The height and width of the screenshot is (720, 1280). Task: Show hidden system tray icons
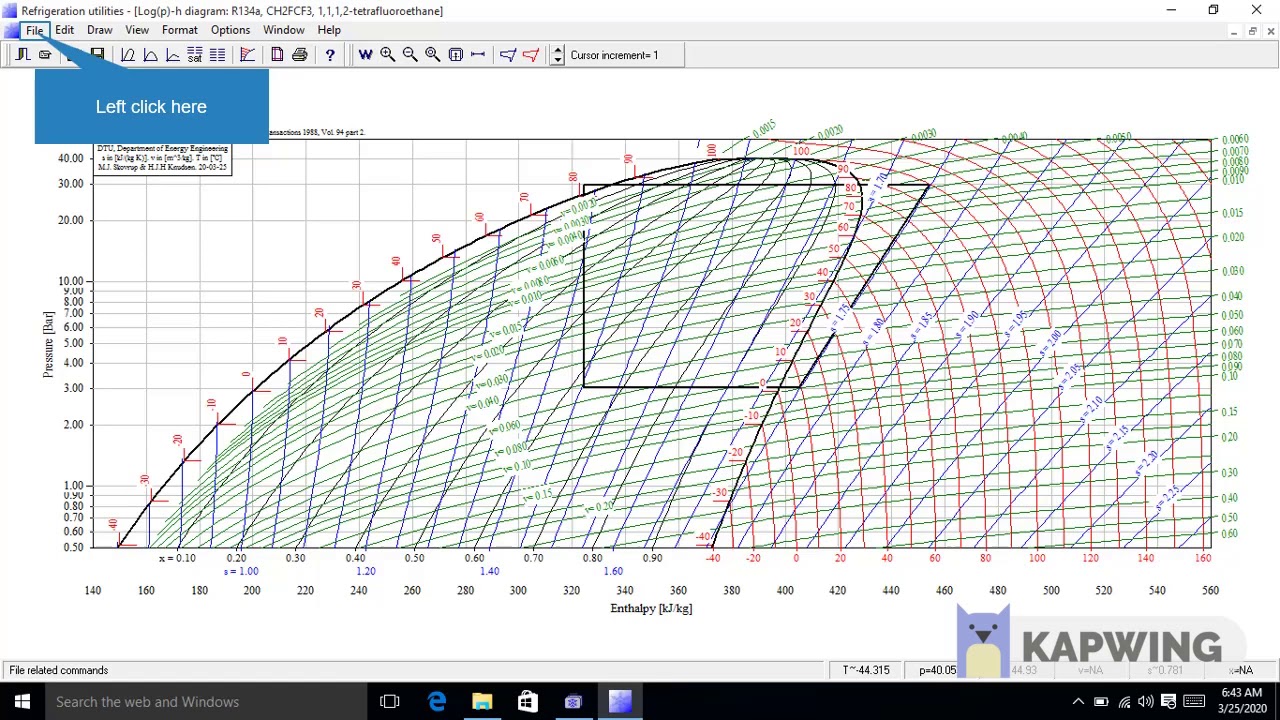coord(1078,702)
